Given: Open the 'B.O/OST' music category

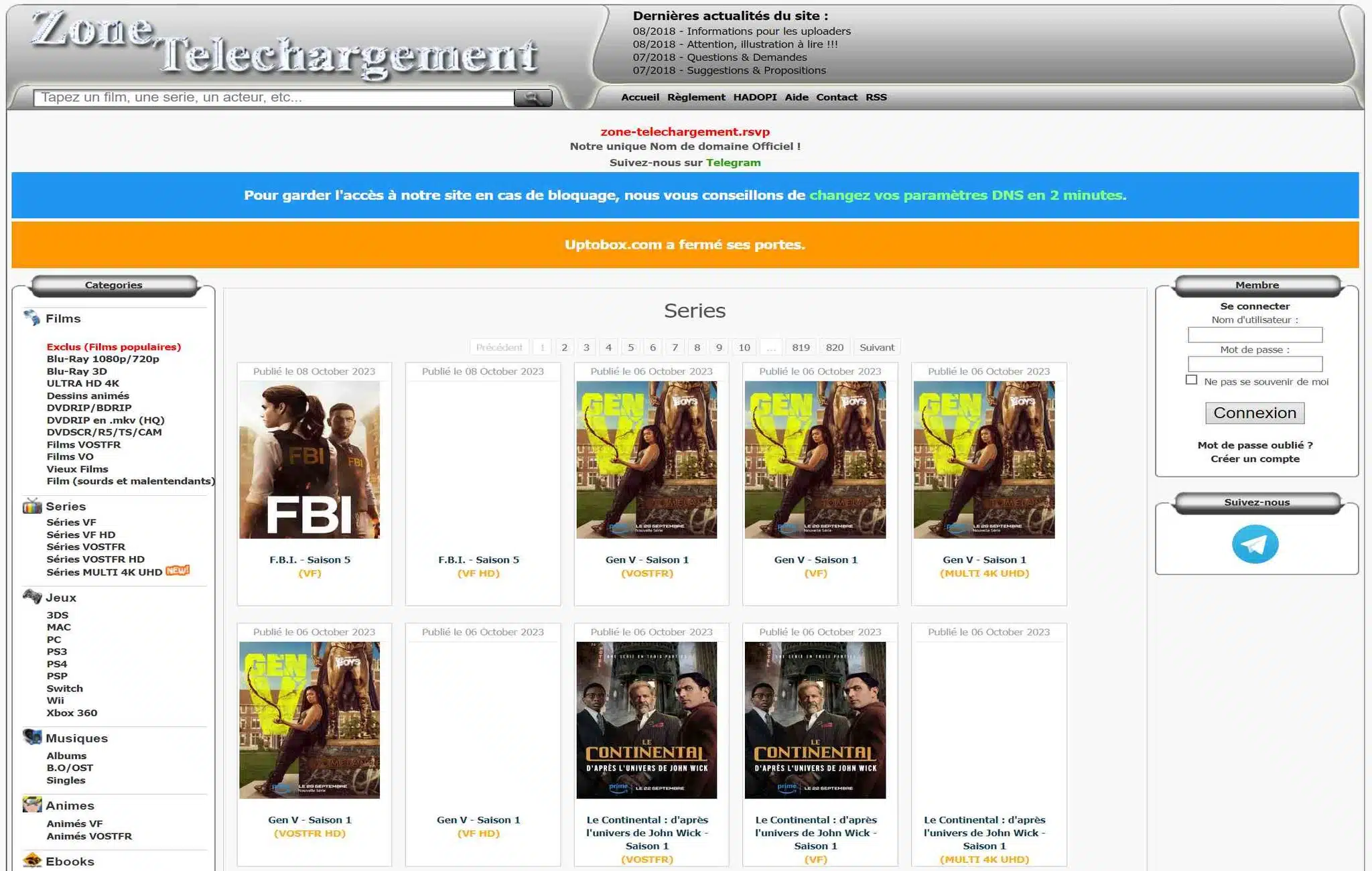Looking at the screenshot, I should click(x=70, y=768).
